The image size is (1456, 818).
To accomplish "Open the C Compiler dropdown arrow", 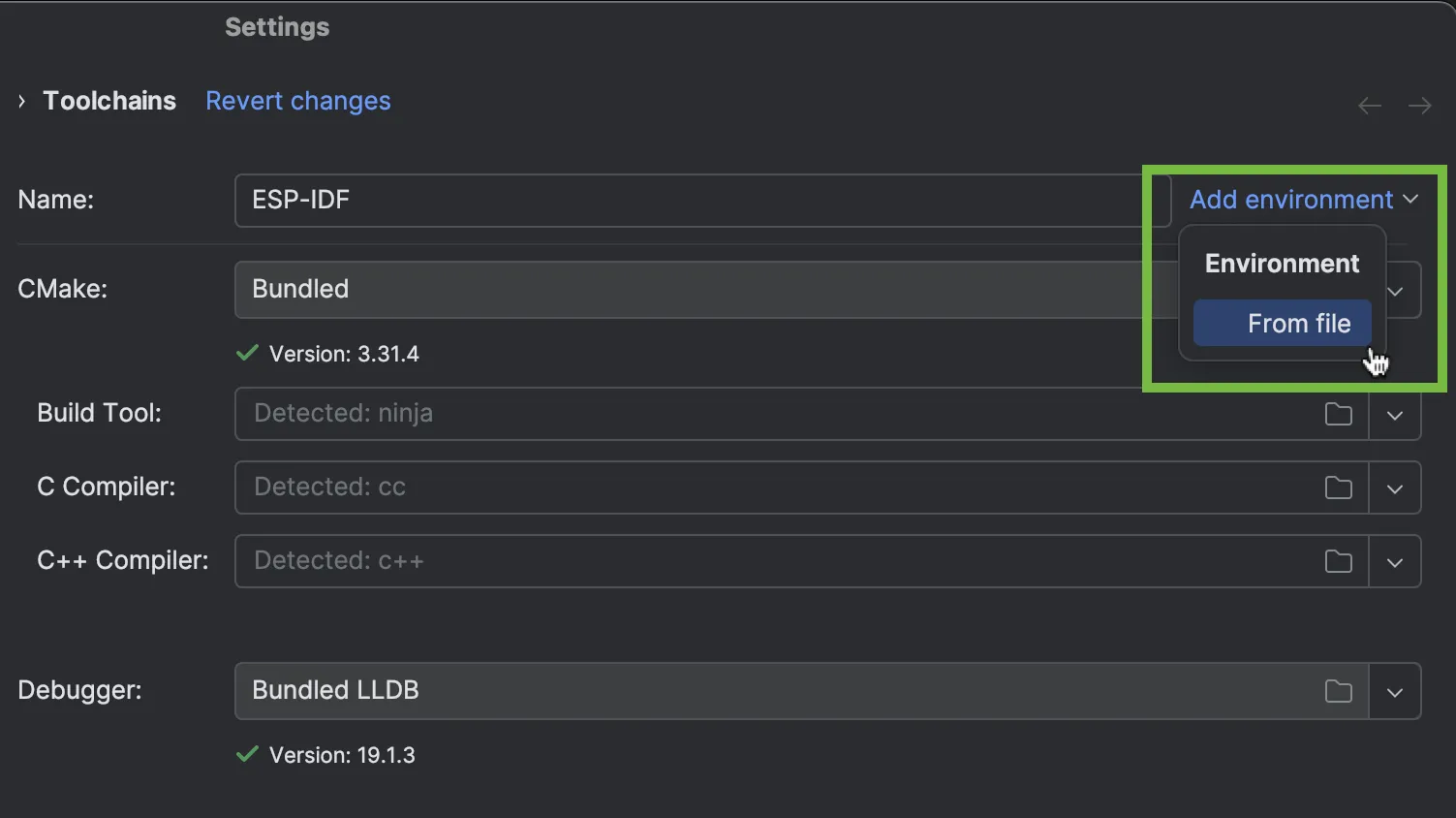I will point(1394,488).
